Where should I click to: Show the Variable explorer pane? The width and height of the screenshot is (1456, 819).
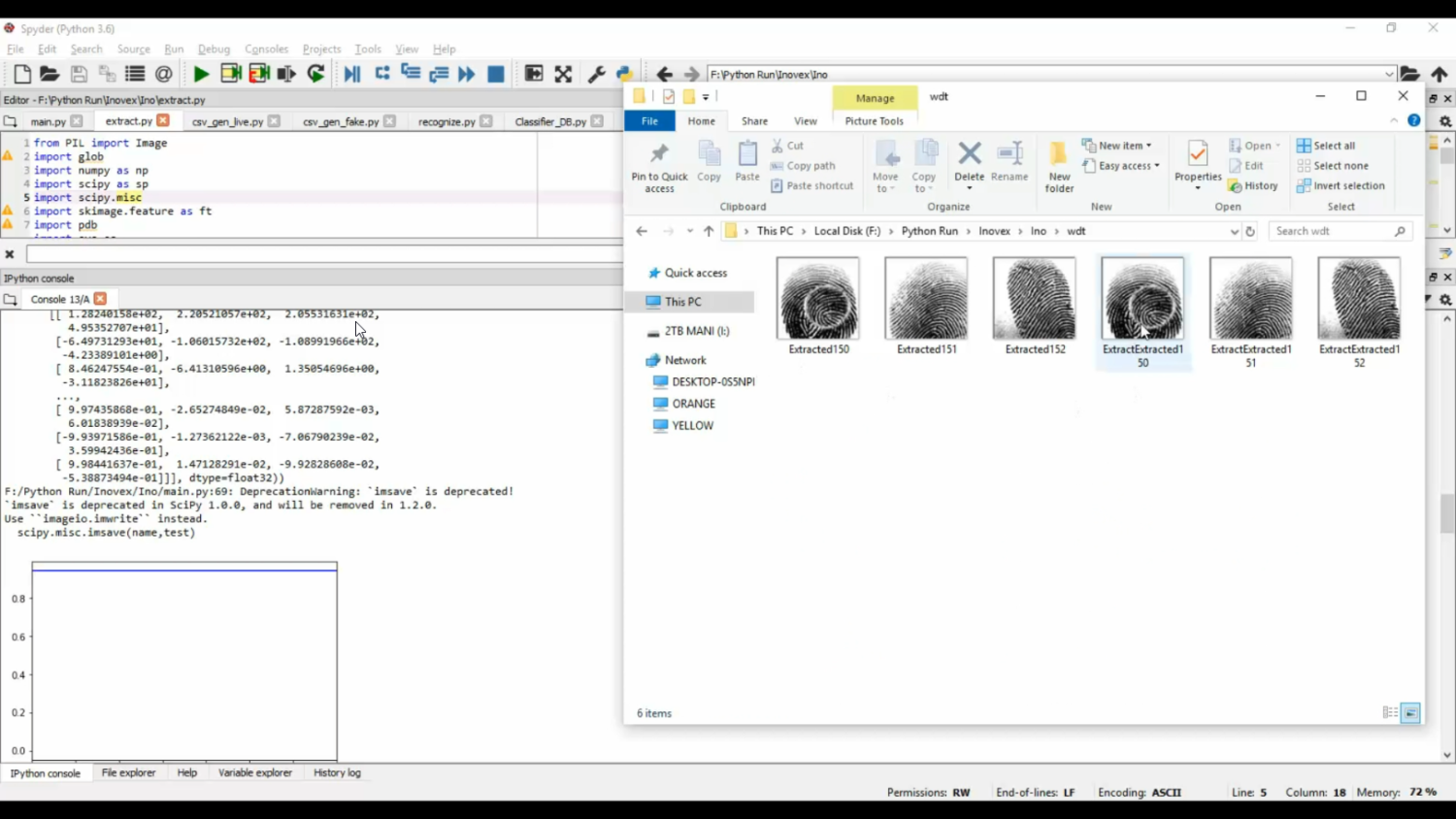[x=254, y=772]
